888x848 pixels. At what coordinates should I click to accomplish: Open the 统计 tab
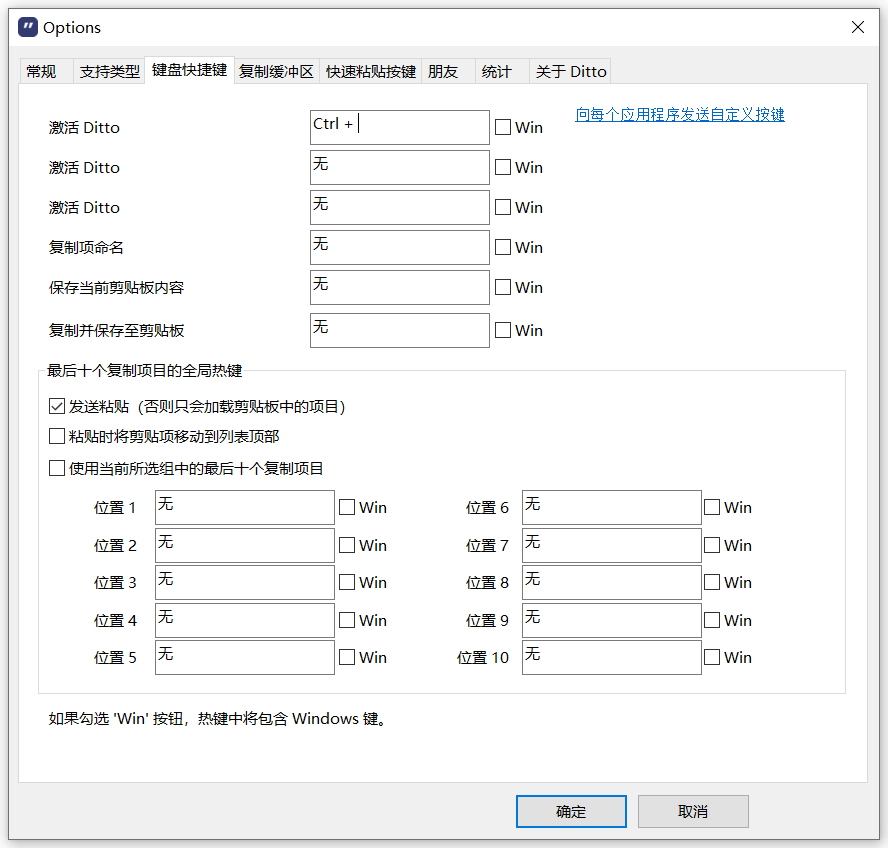point(502,71)
